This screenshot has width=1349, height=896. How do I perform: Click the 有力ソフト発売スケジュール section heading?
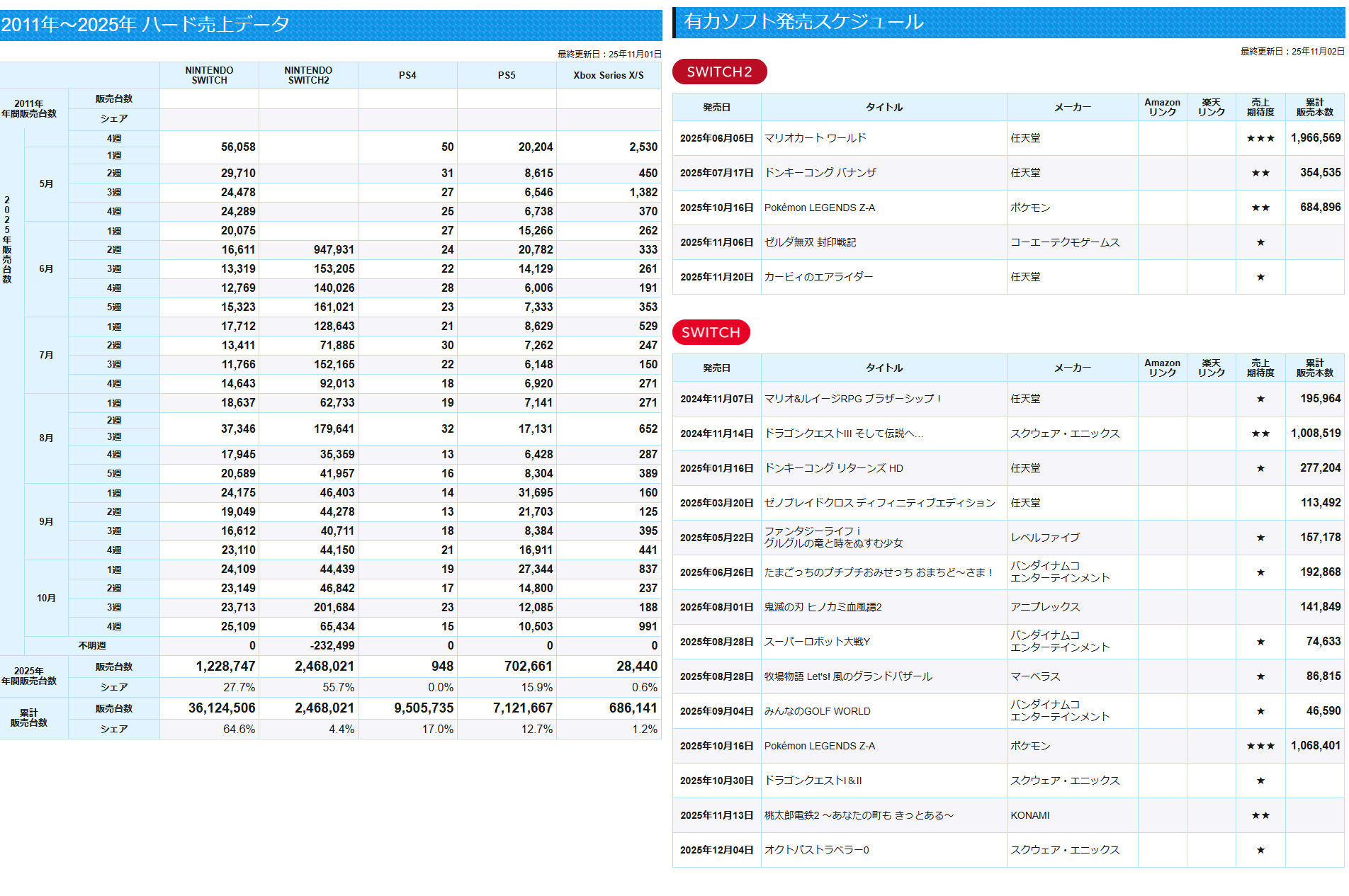[x=803, y=22]
